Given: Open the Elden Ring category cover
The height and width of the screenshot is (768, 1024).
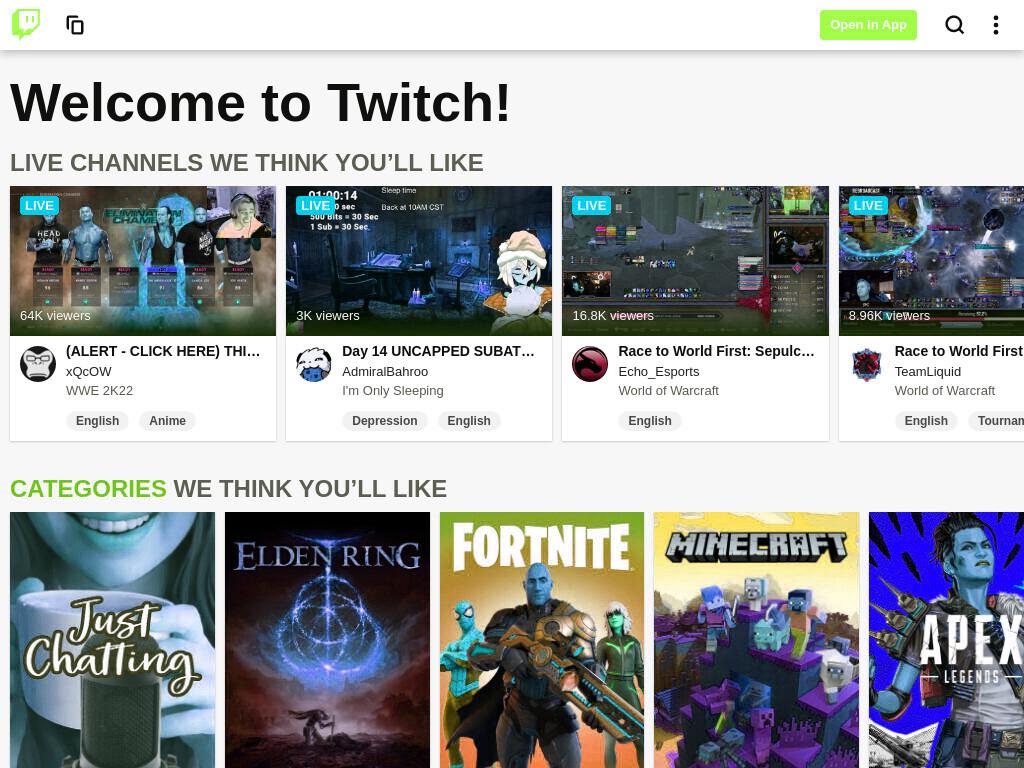Looking at the screenshot, I should tap(327, 640).
